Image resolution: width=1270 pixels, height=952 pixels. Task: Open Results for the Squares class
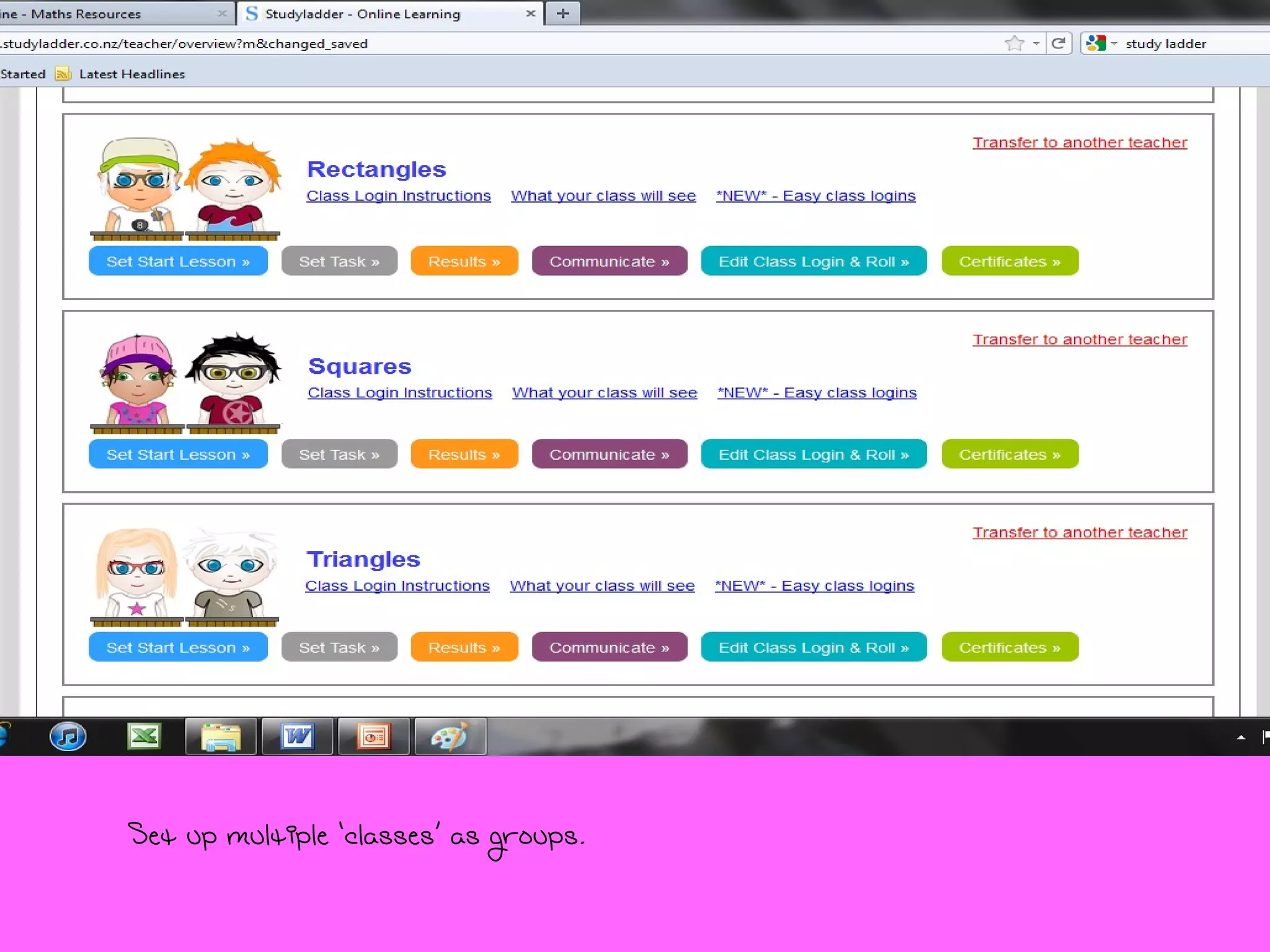pos(464,454)
